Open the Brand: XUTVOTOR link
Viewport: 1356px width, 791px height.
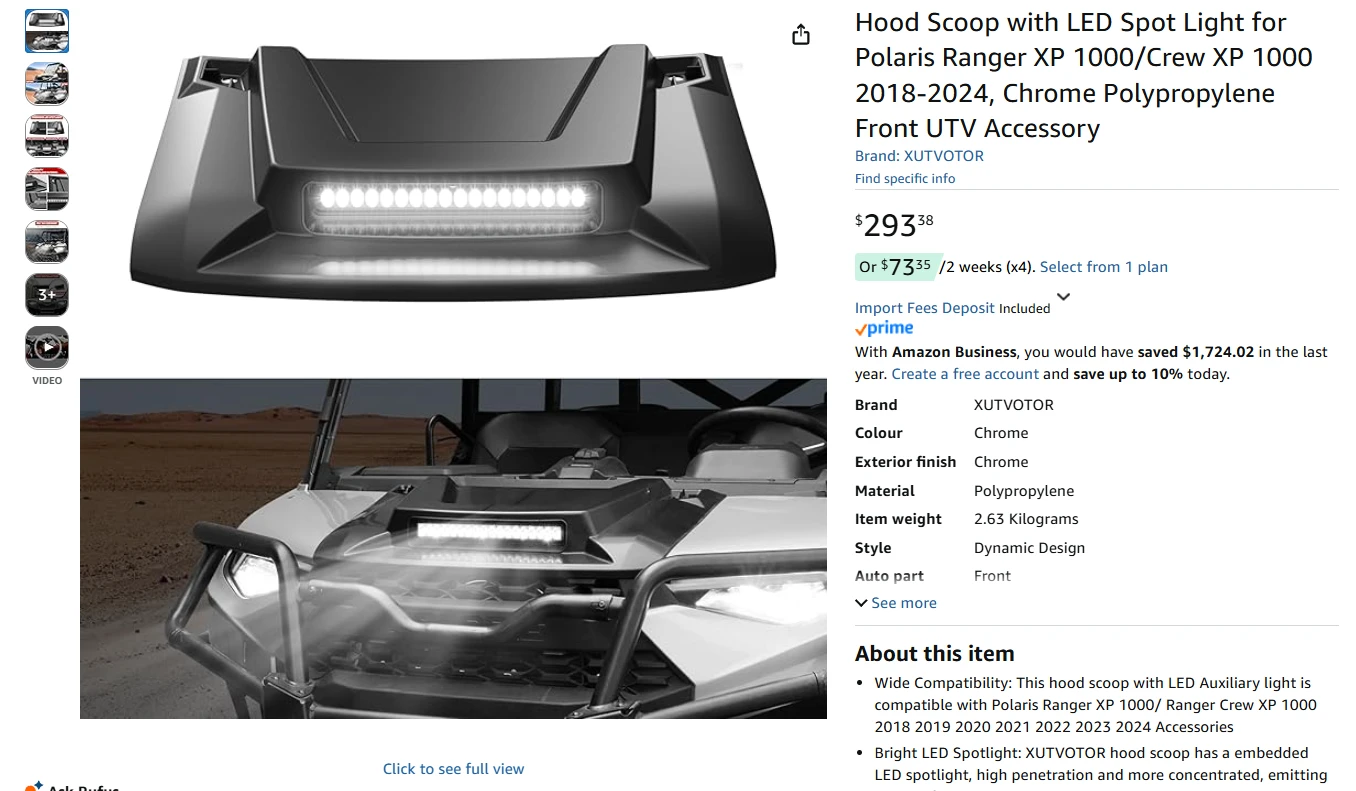pyautogui.click(x=919, y=156)
